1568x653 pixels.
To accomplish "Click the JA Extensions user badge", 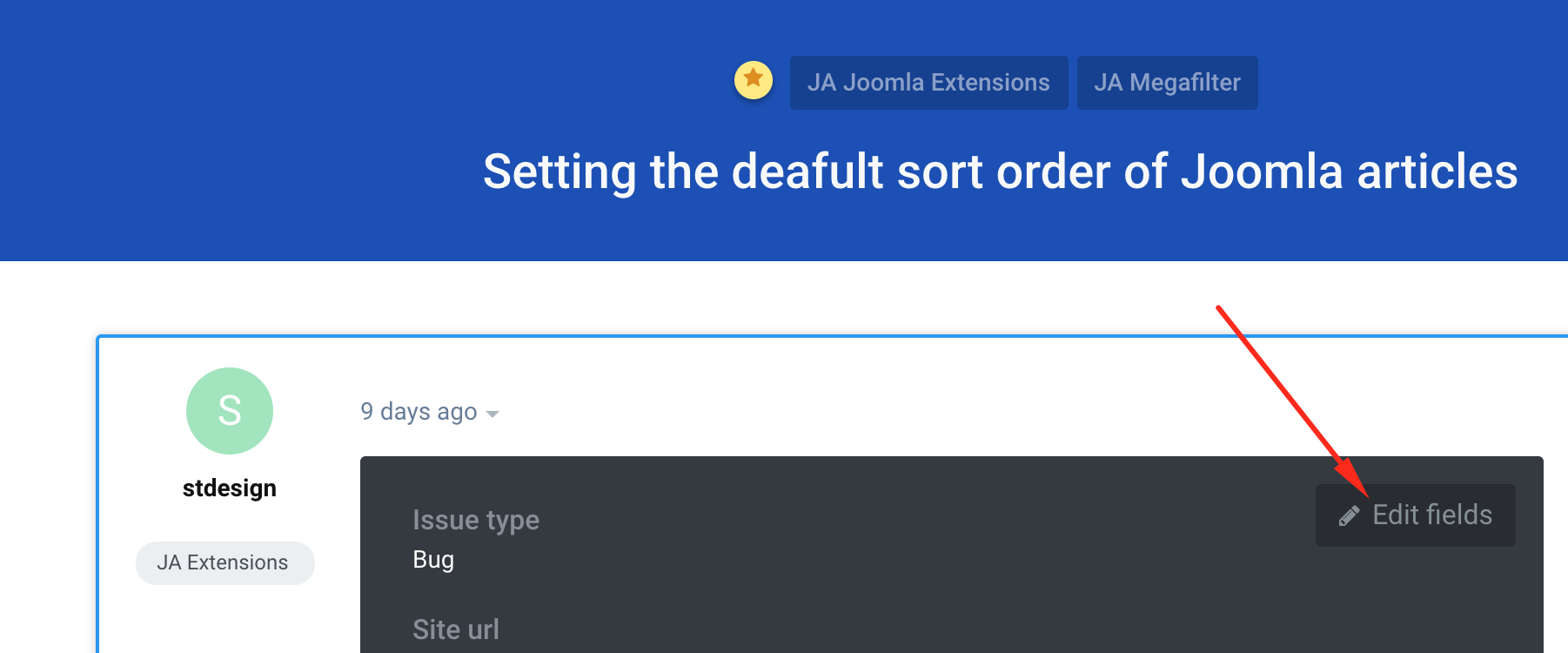I will coord(224,563).
